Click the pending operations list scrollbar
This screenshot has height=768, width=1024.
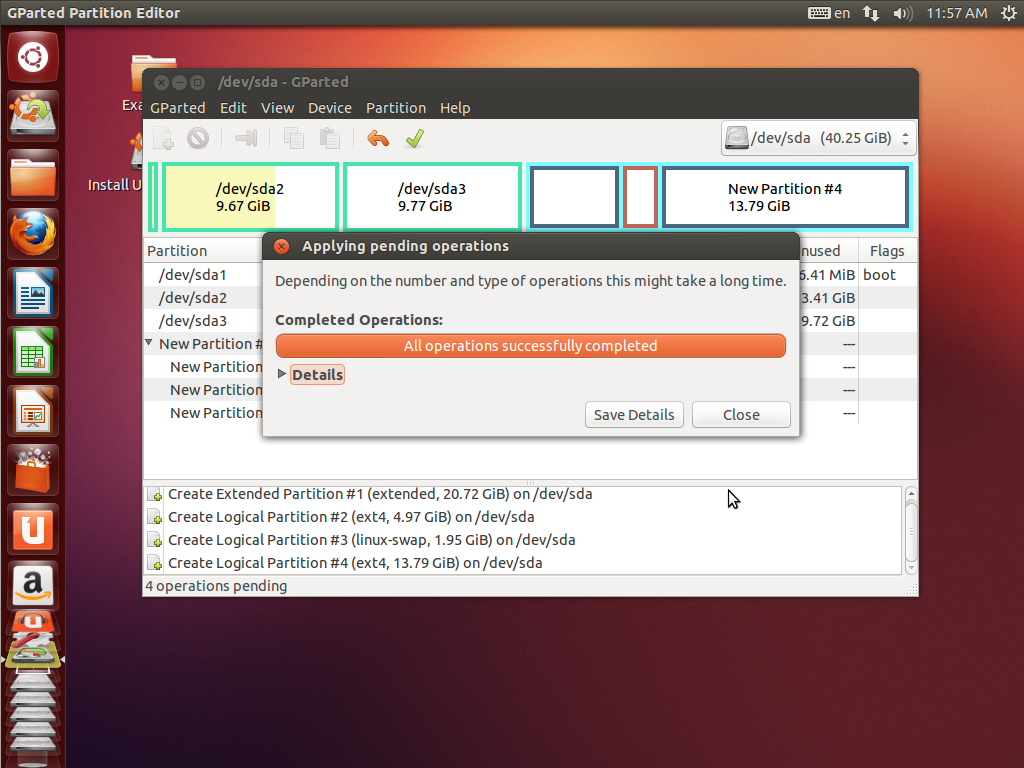point(911,528)
